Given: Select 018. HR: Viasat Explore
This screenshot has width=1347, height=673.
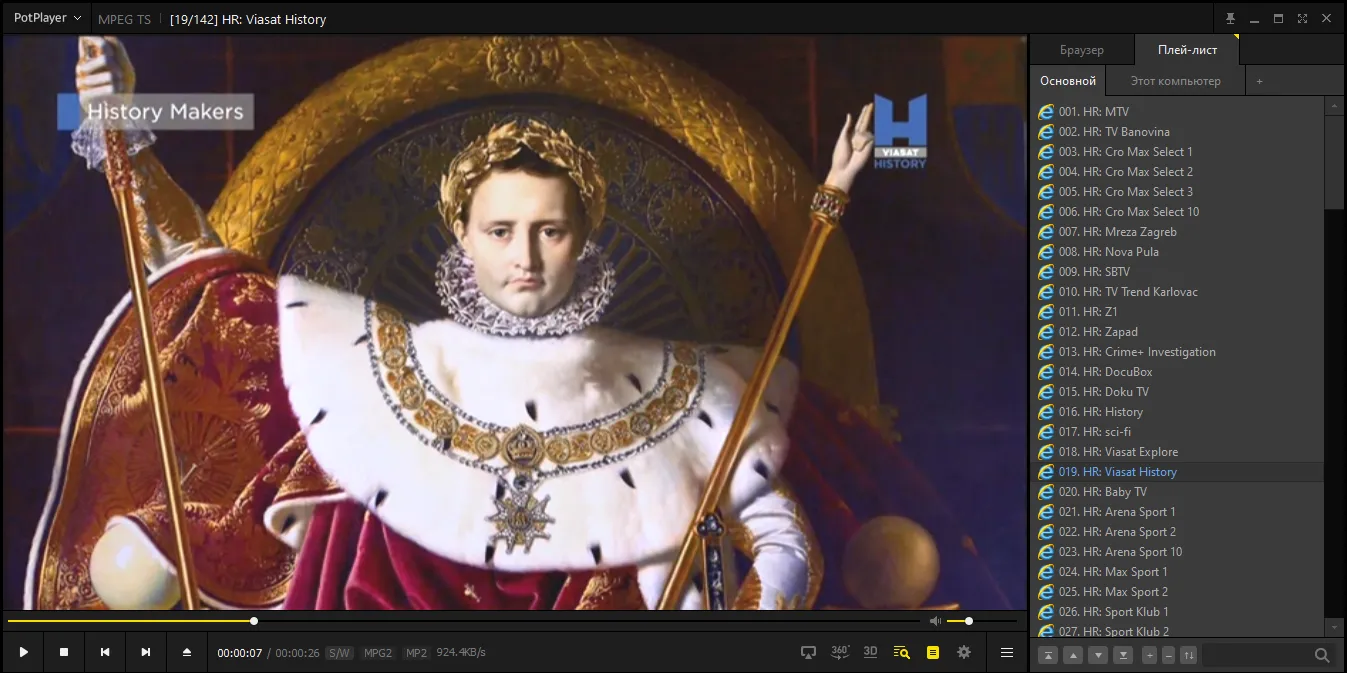Looking at the screenshot, I should click(1177, 451).
